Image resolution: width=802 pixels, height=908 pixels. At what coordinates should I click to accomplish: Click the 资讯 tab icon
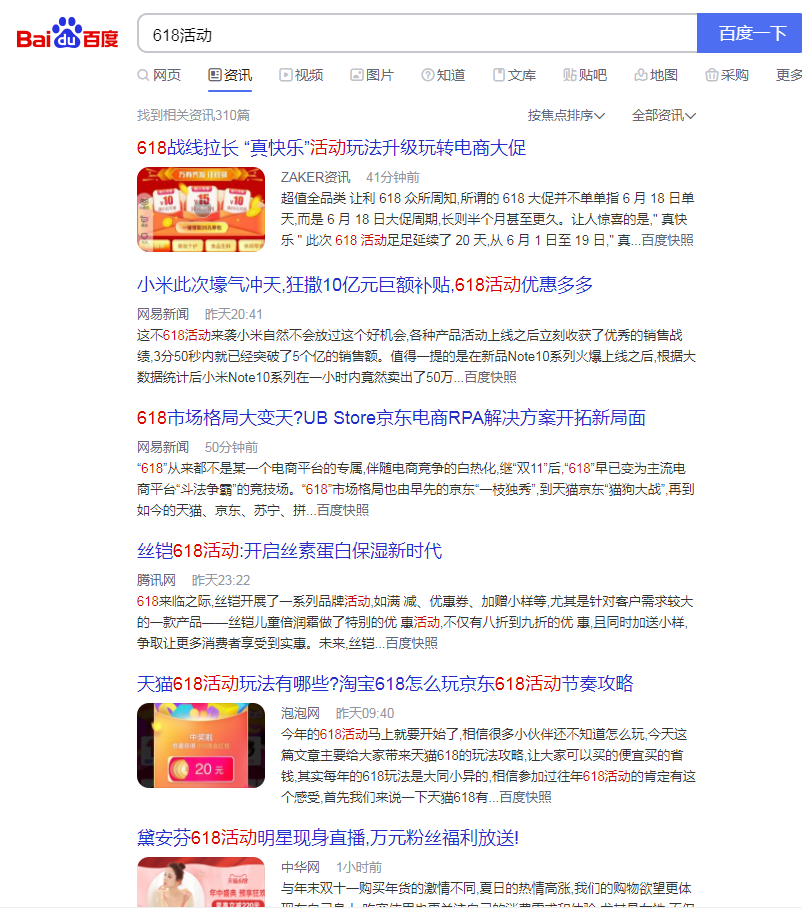215,75
